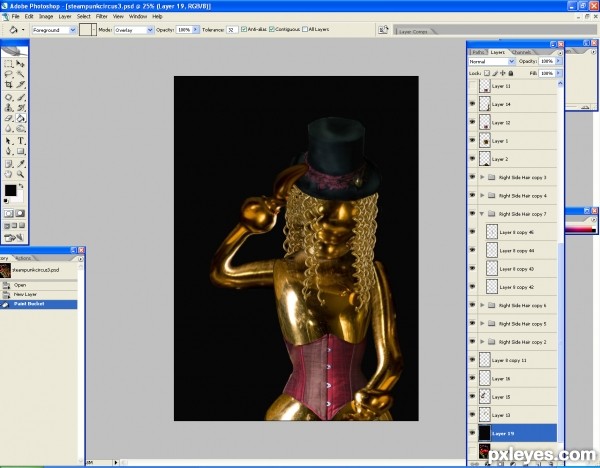Screen dimensions: 600x468
Task: Show Layer 11 via its visibility box
Action: click(x=472, y=86)
